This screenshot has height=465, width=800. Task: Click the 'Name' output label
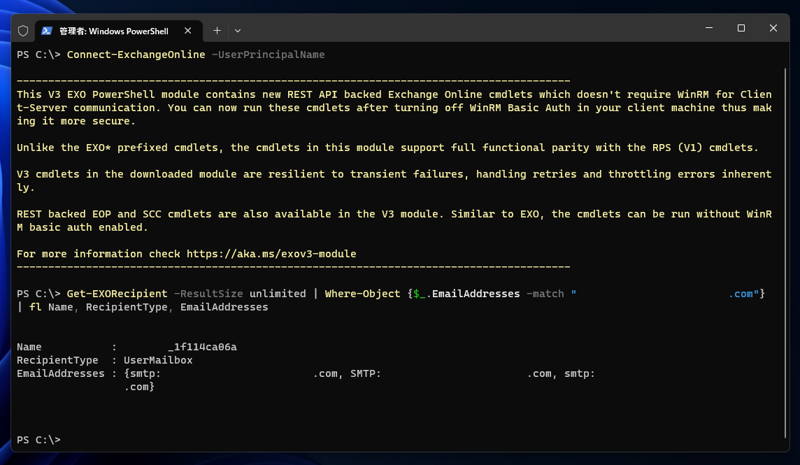[x=29, y=347]
